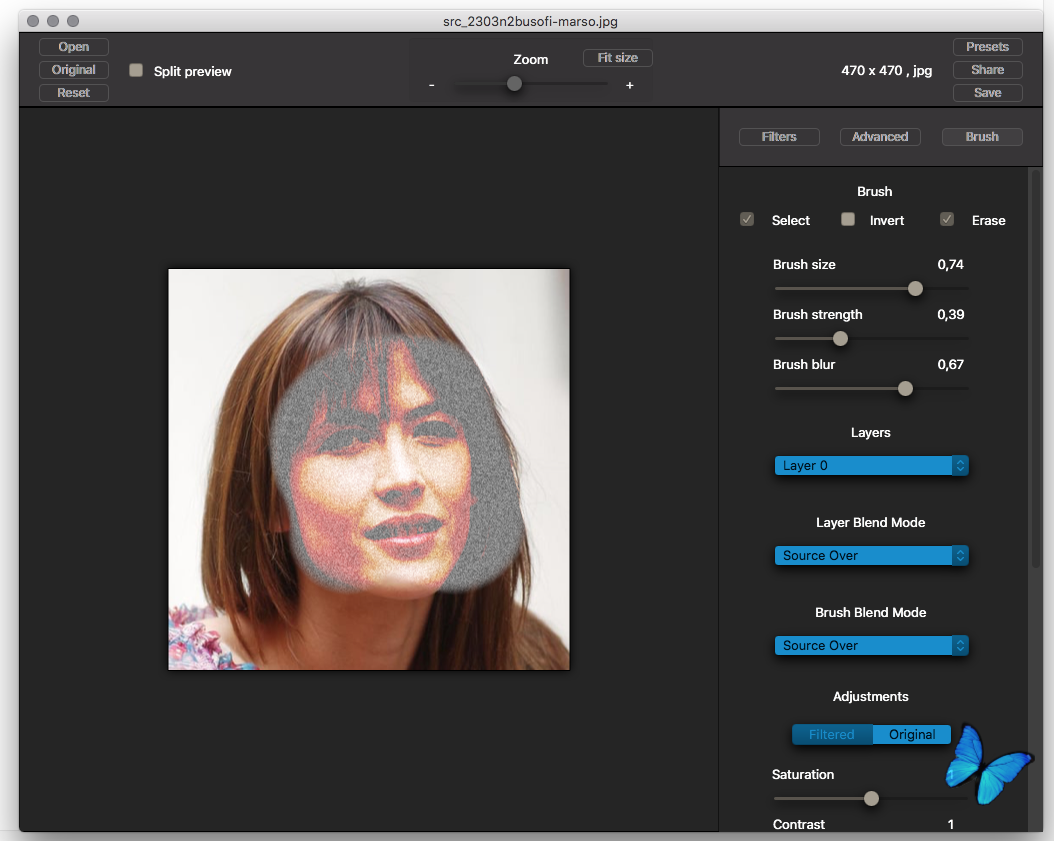Toggle the Select checkbox
1054x841 pixels.
(747, 219)
